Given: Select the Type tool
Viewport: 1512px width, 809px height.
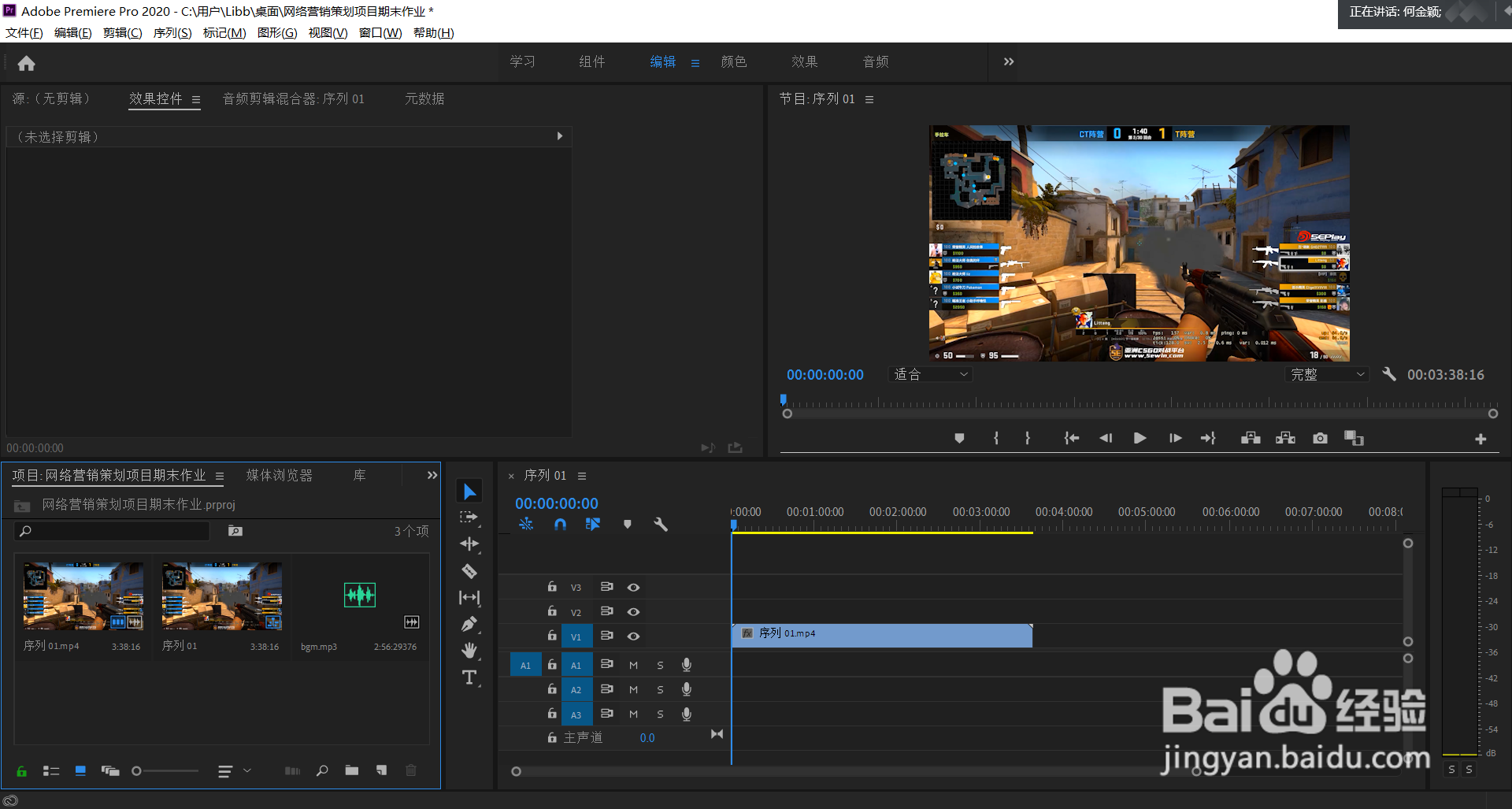Looking at the screenshot, I should pyautogui.click(x=469, y=677).
